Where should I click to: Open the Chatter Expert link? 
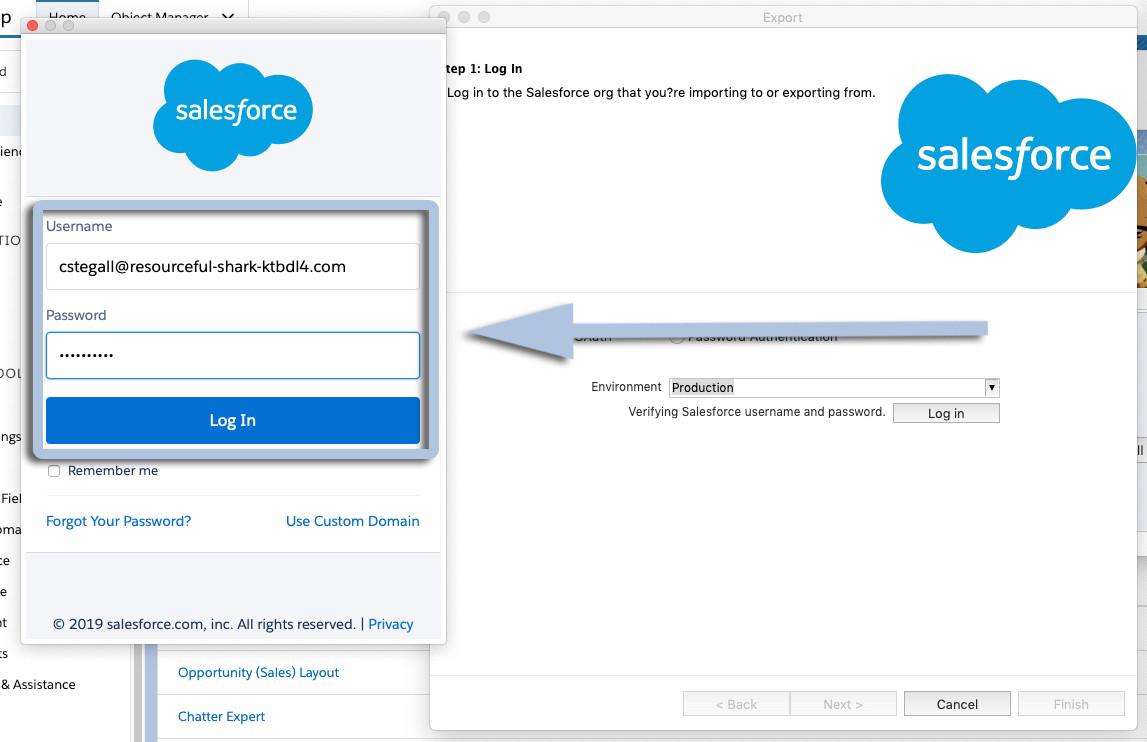(x=221, y=716)
